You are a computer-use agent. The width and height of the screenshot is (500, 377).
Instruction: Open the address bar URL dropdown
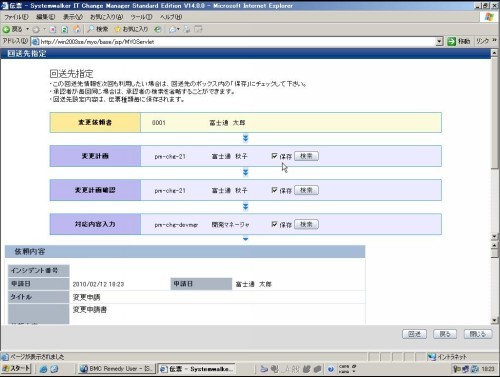click(440, 42)
